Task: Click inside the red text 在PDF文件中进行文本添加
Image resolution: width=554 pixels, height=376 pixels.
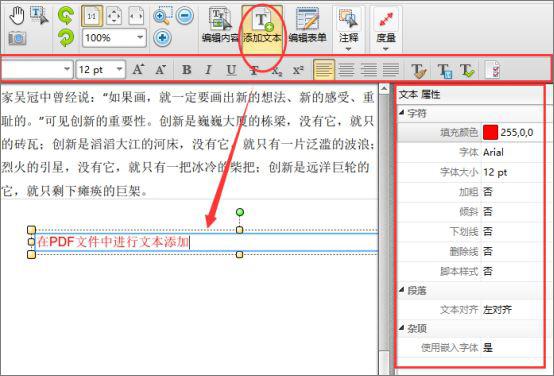Action: 113,242
